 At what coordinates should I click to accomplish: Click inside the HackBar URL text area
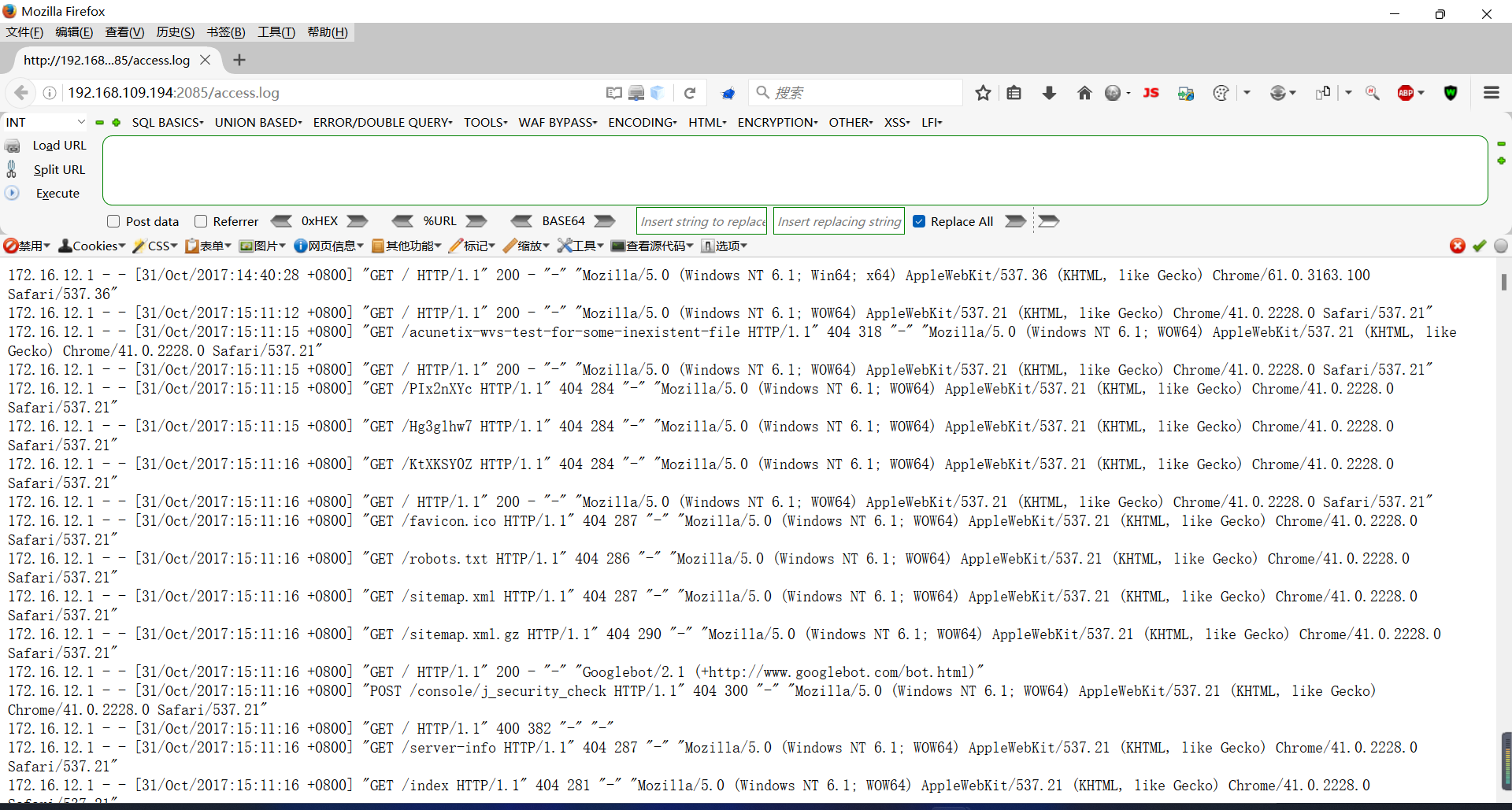tap(787, 170)
